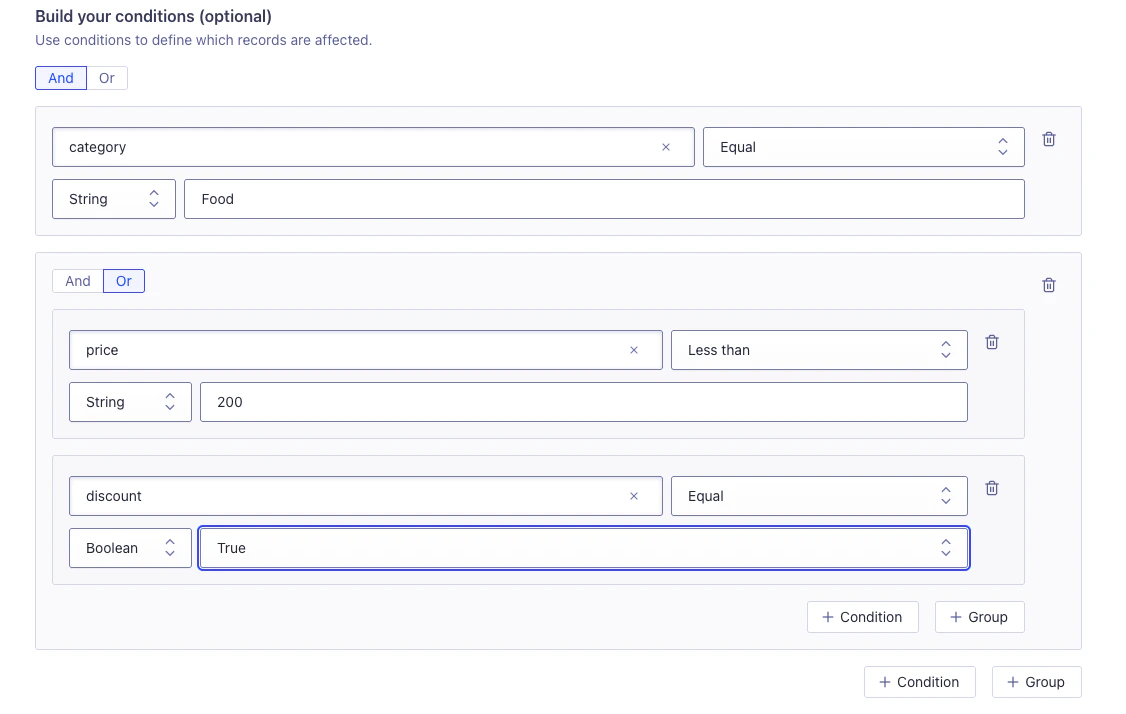Screen dimensions: 1126x714
Task: Add Group inside nested group
Action: [980, 617]
